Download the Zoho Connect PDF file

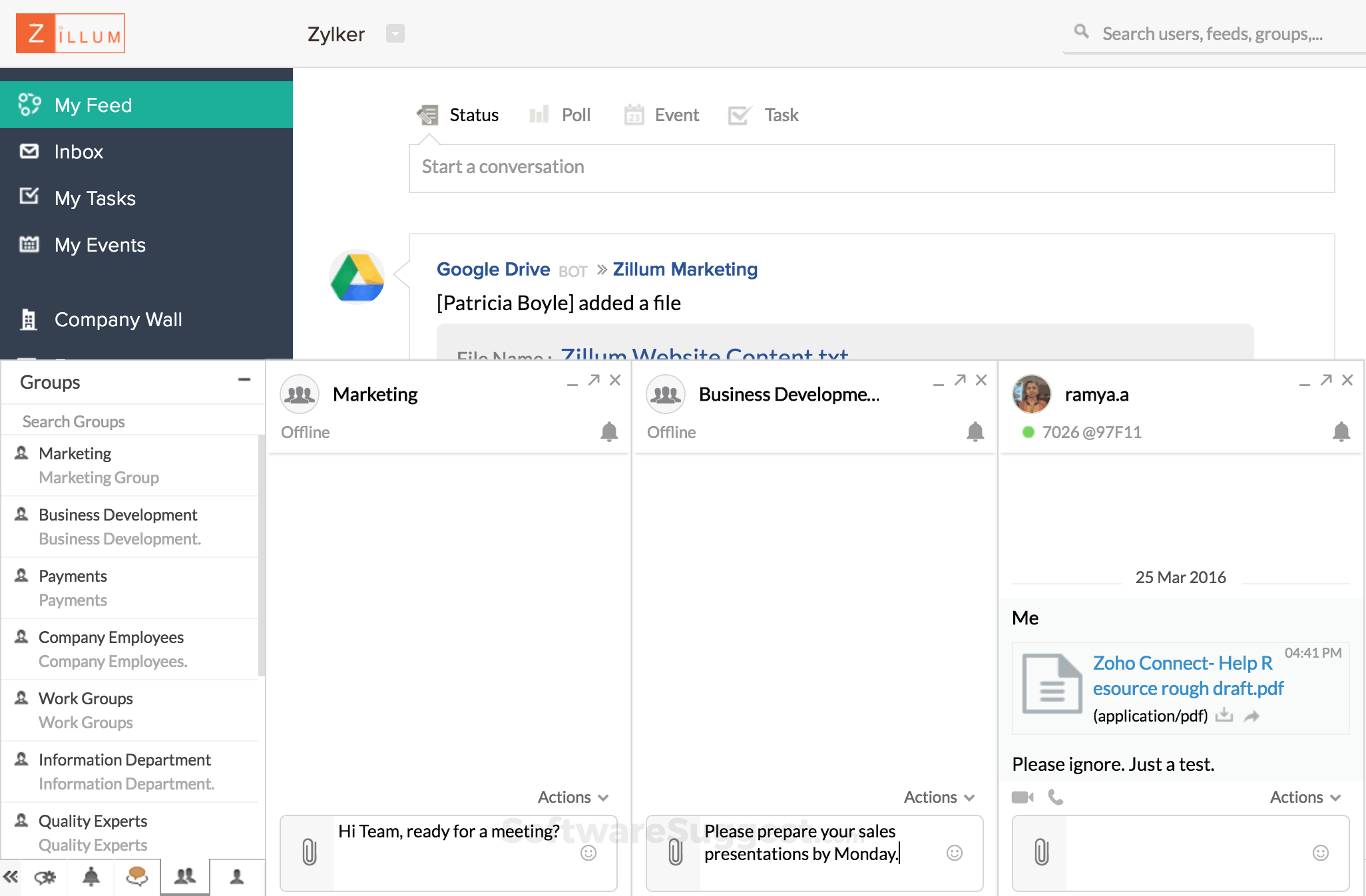(1224, 716)
